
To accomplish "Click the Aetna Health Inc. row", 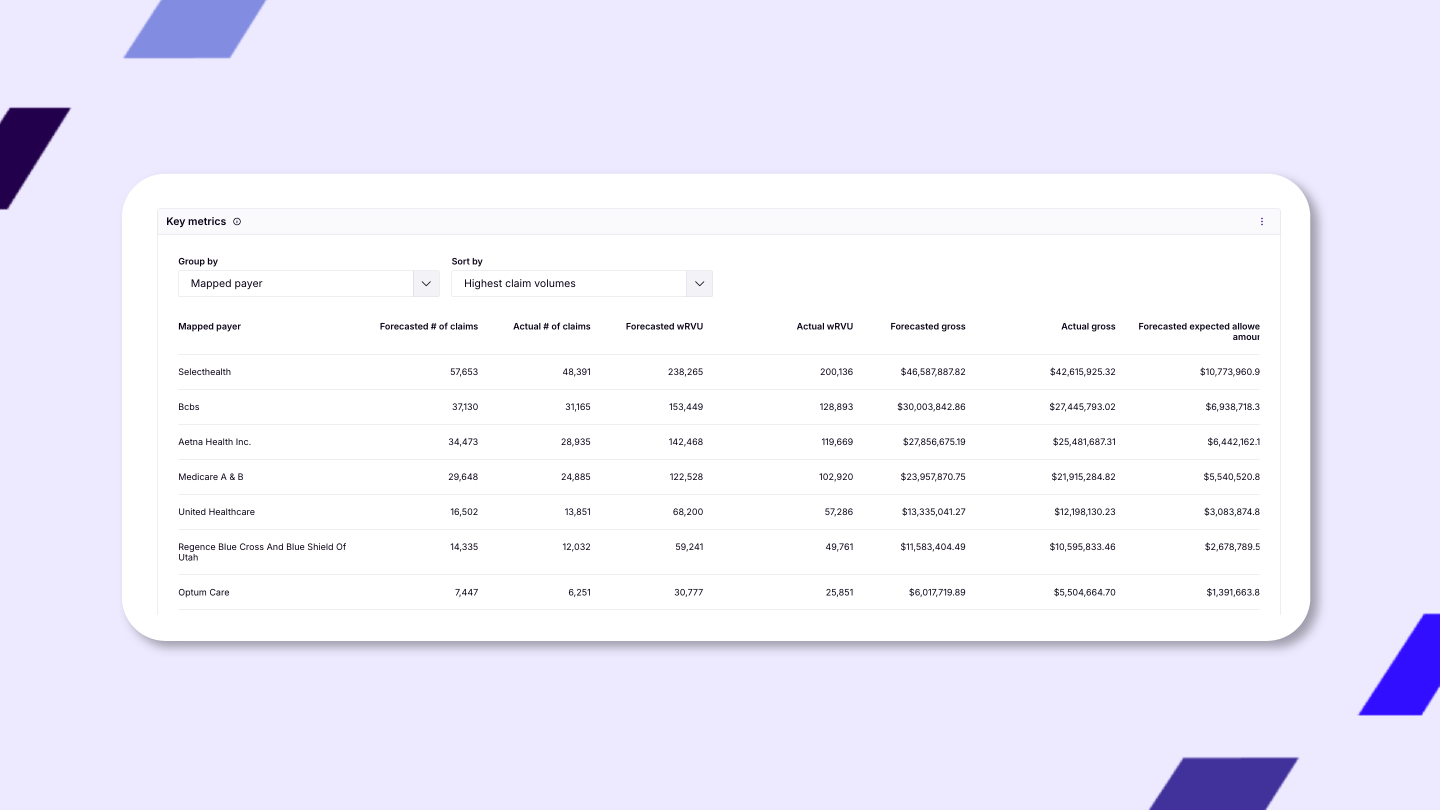I will tap(214, 442).
